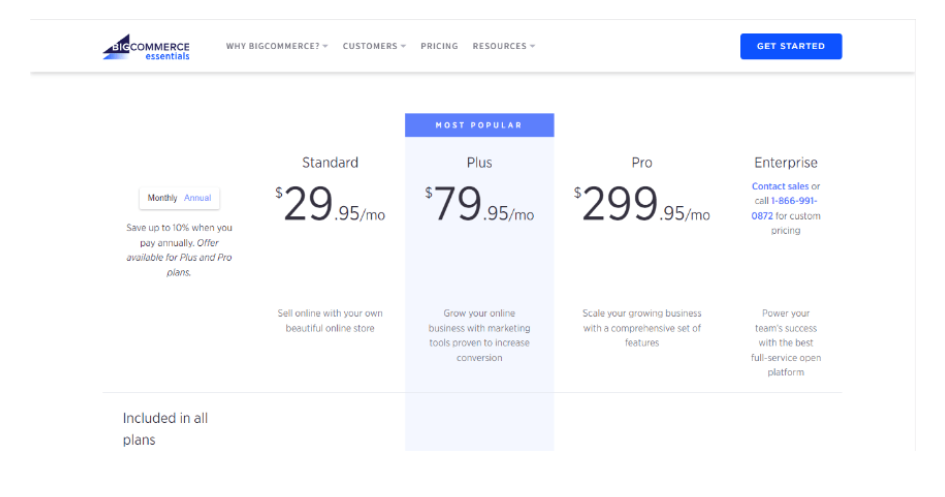The image size is (945, 497).
Task: Click the $79.95/mo Plus price
Action: click(479, 204)
